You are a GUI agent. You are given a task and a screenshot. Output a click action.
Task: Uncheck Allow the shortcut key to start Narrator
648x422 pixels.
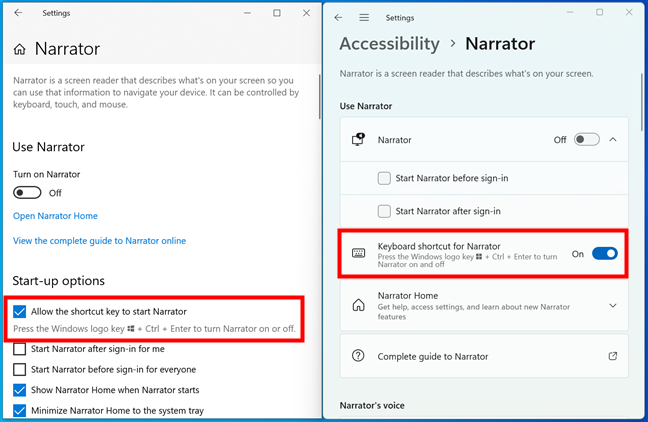pos(19,311)
